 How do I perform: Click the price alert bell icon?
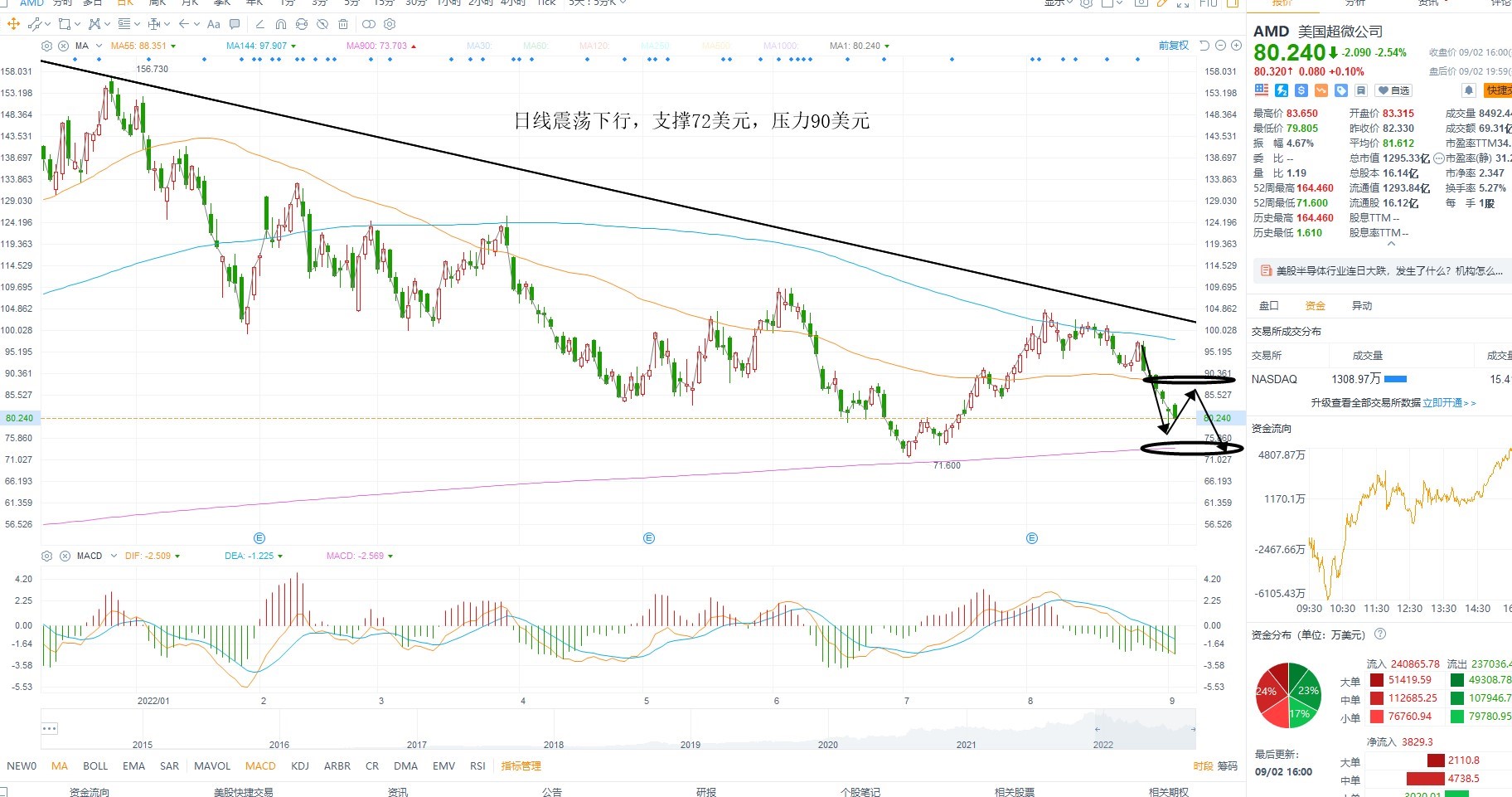[1468, 90]
